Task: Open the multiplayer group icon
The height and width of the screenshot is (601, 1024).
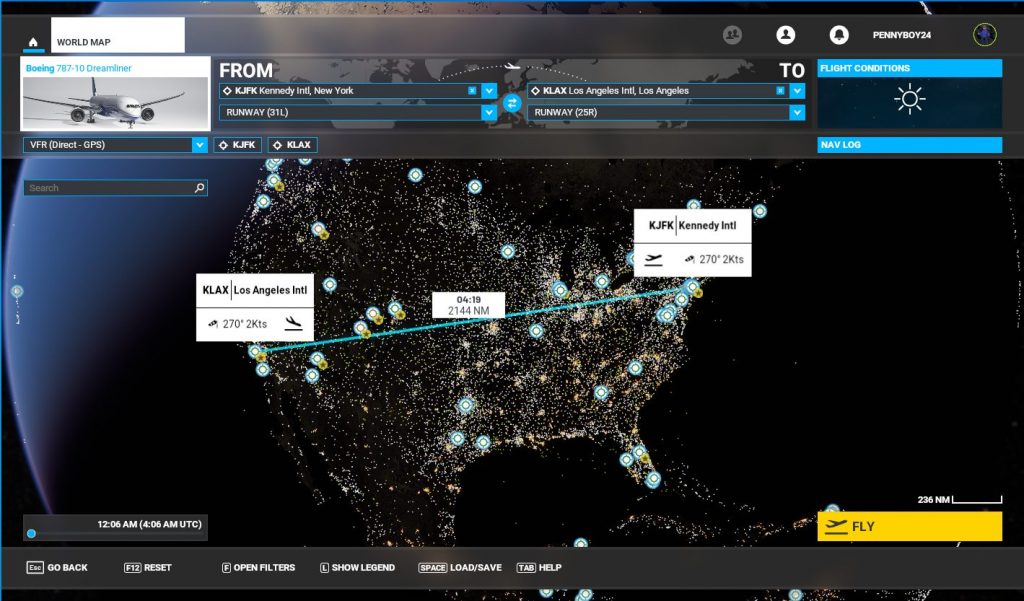Action: click(x=732, y=35)
